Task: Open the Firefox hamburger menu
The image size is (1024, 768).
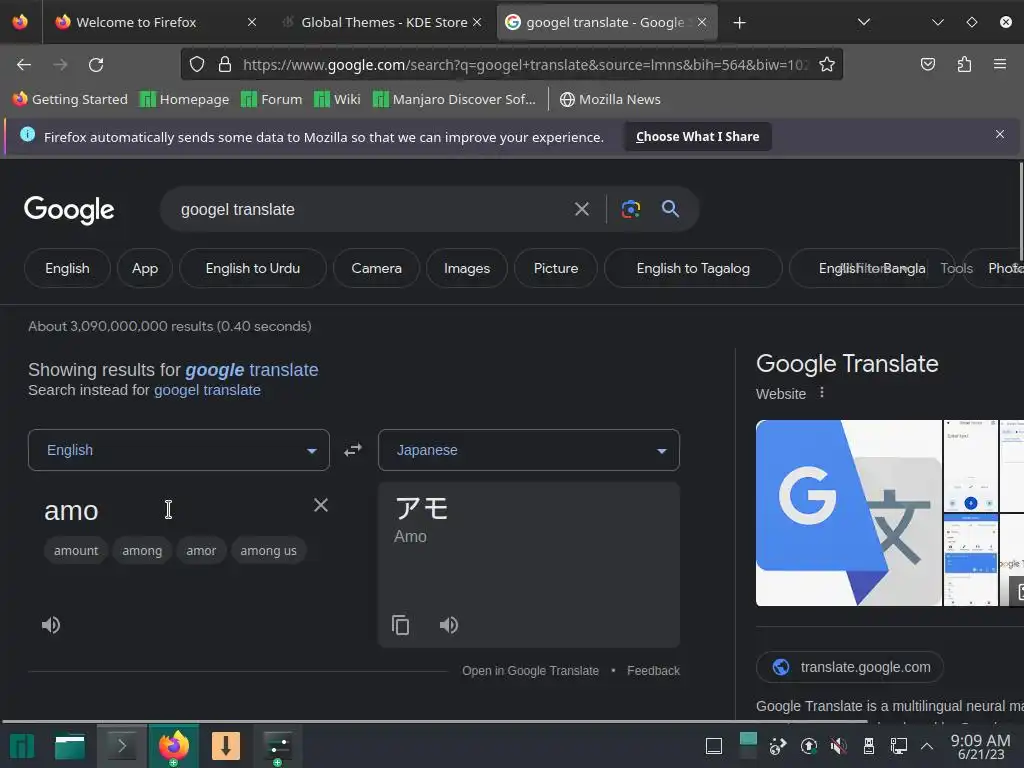Action: [x=999, y=64]
